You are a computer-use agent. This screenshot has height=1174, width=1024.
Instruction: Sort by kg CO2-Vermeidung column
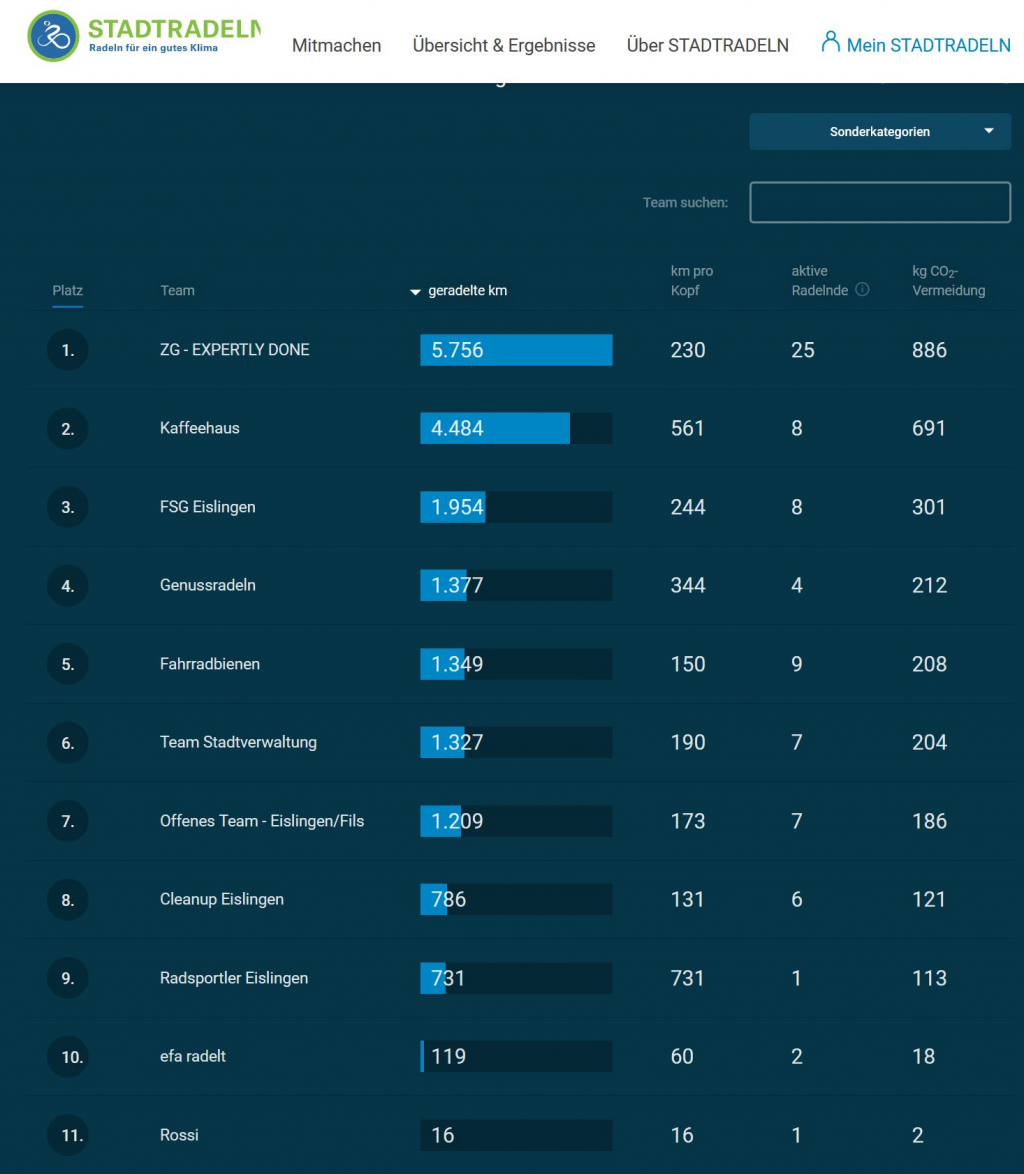(948, 281)
